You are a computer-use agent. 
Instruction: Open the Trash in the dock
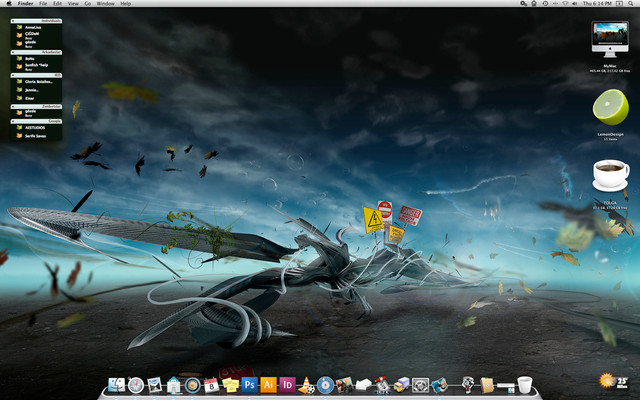[524, 385]
